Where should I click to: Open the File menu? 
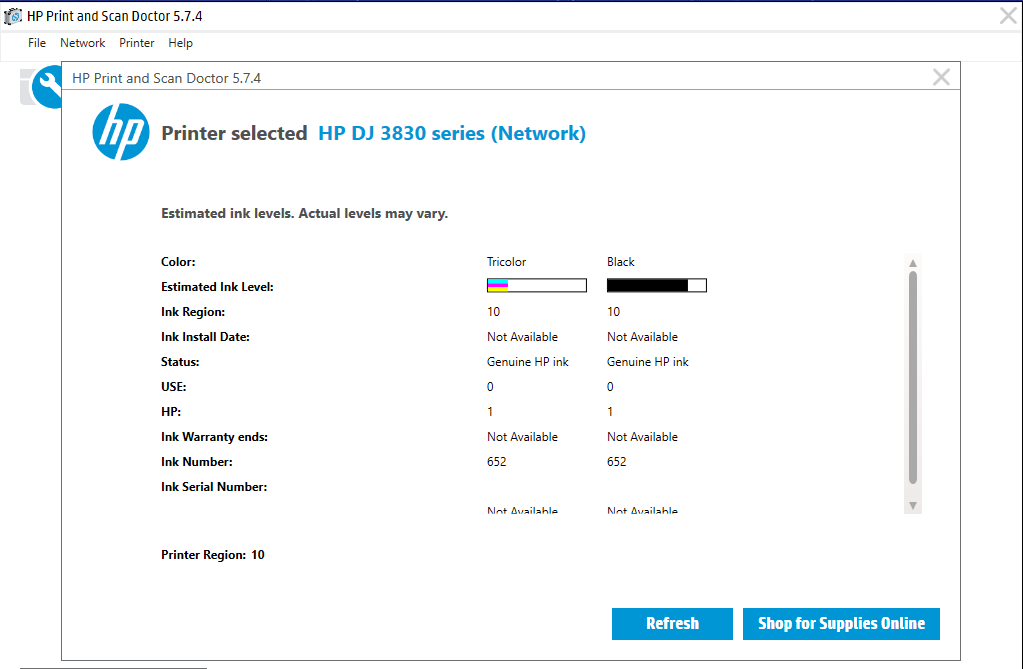pos(36,43)
